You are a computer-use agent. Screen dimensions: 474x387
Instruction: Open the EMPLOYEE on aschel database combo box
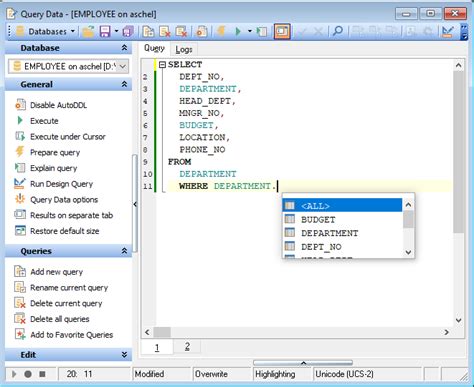pos(68,67)
